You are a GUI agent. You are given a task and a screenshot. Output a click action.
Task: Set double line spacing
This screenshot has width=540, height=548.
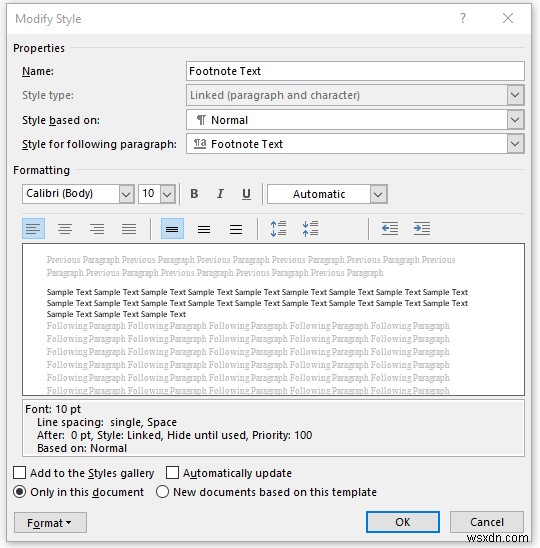pos(236,229)
